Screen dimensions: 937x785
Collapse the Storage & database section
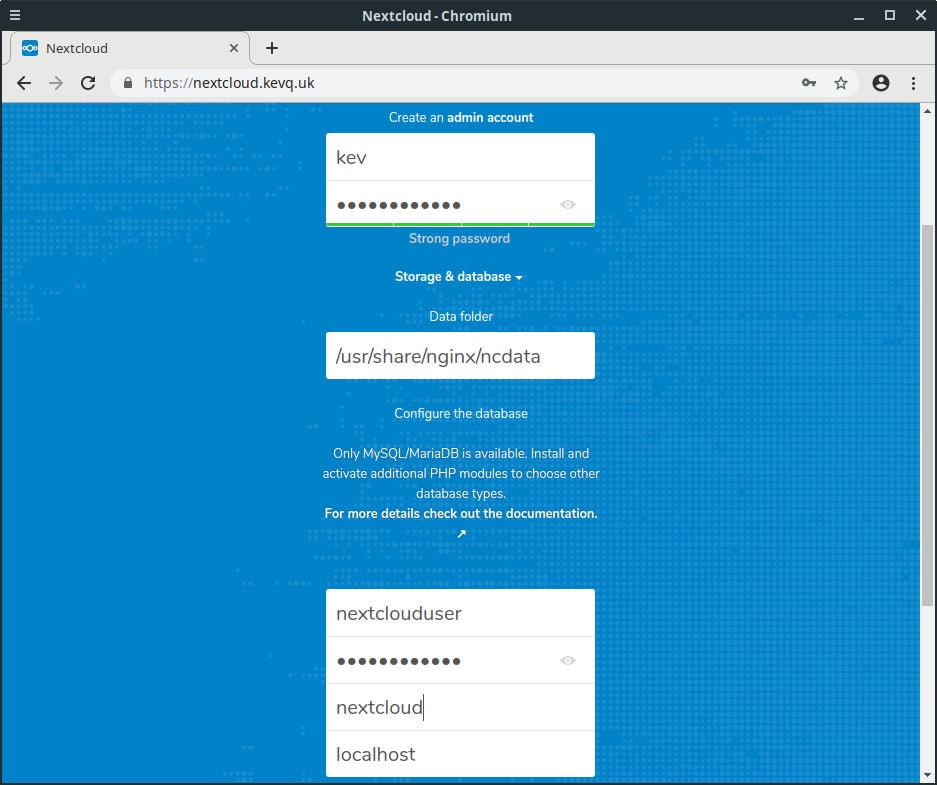pos(459,277)
